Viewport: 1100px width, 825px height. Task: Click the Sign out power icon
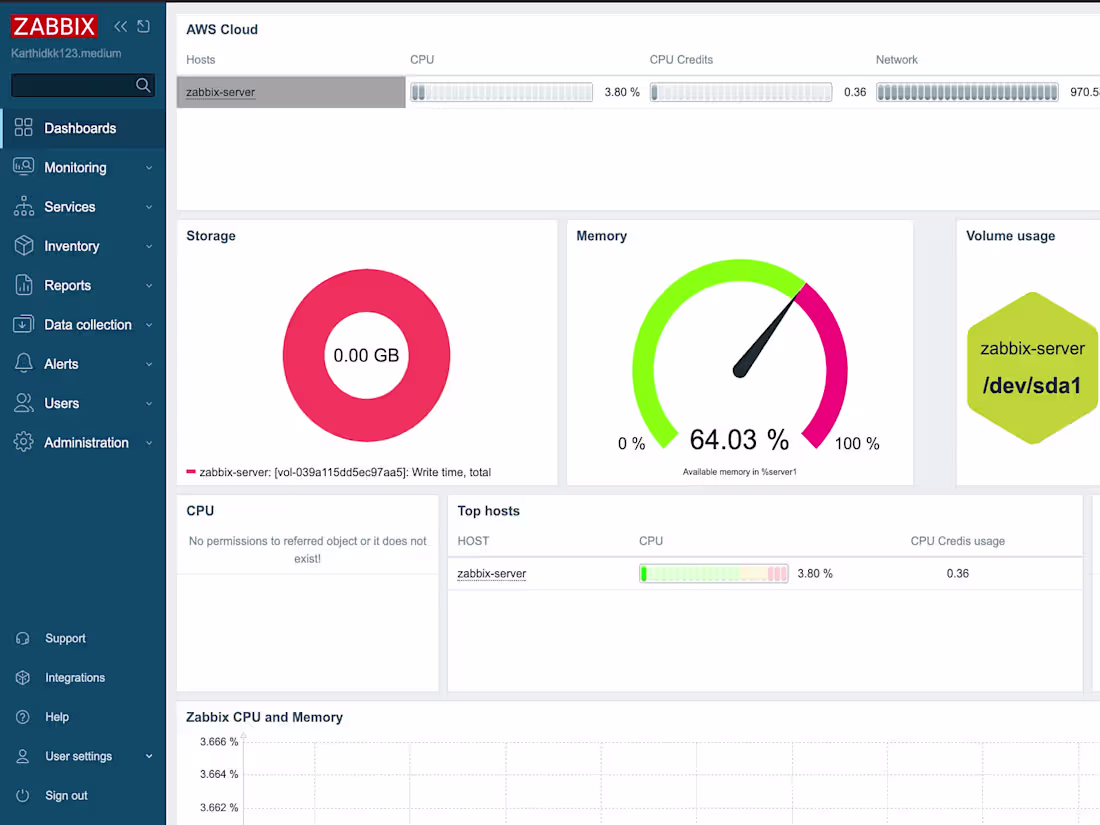coord(23,795)
